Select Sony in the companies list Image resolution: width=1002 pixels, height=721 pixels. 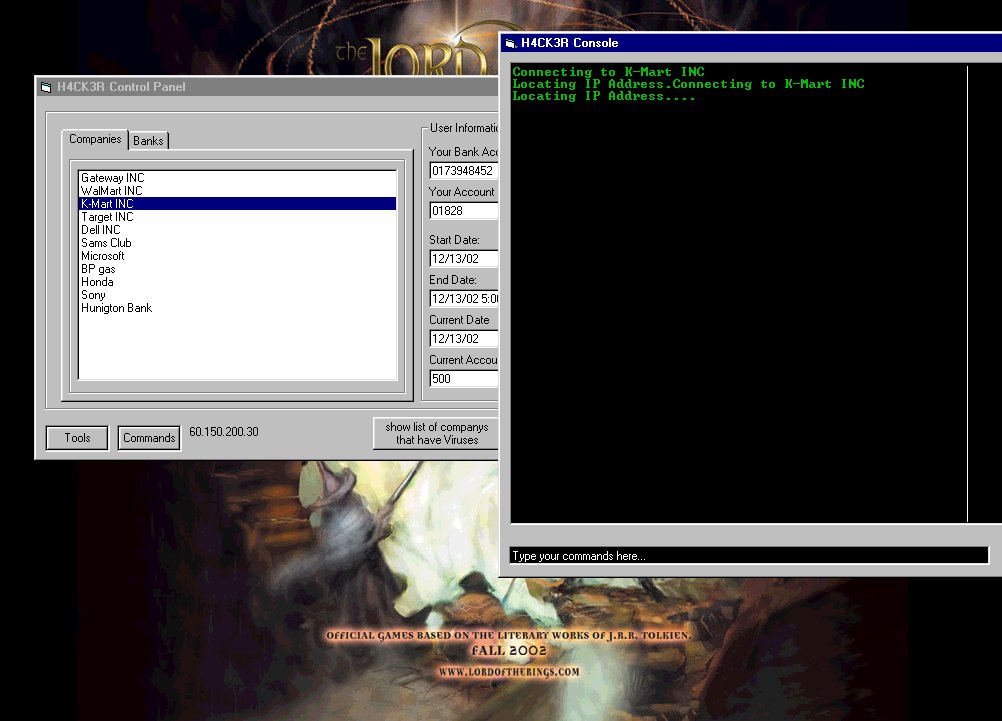point(93,295)
